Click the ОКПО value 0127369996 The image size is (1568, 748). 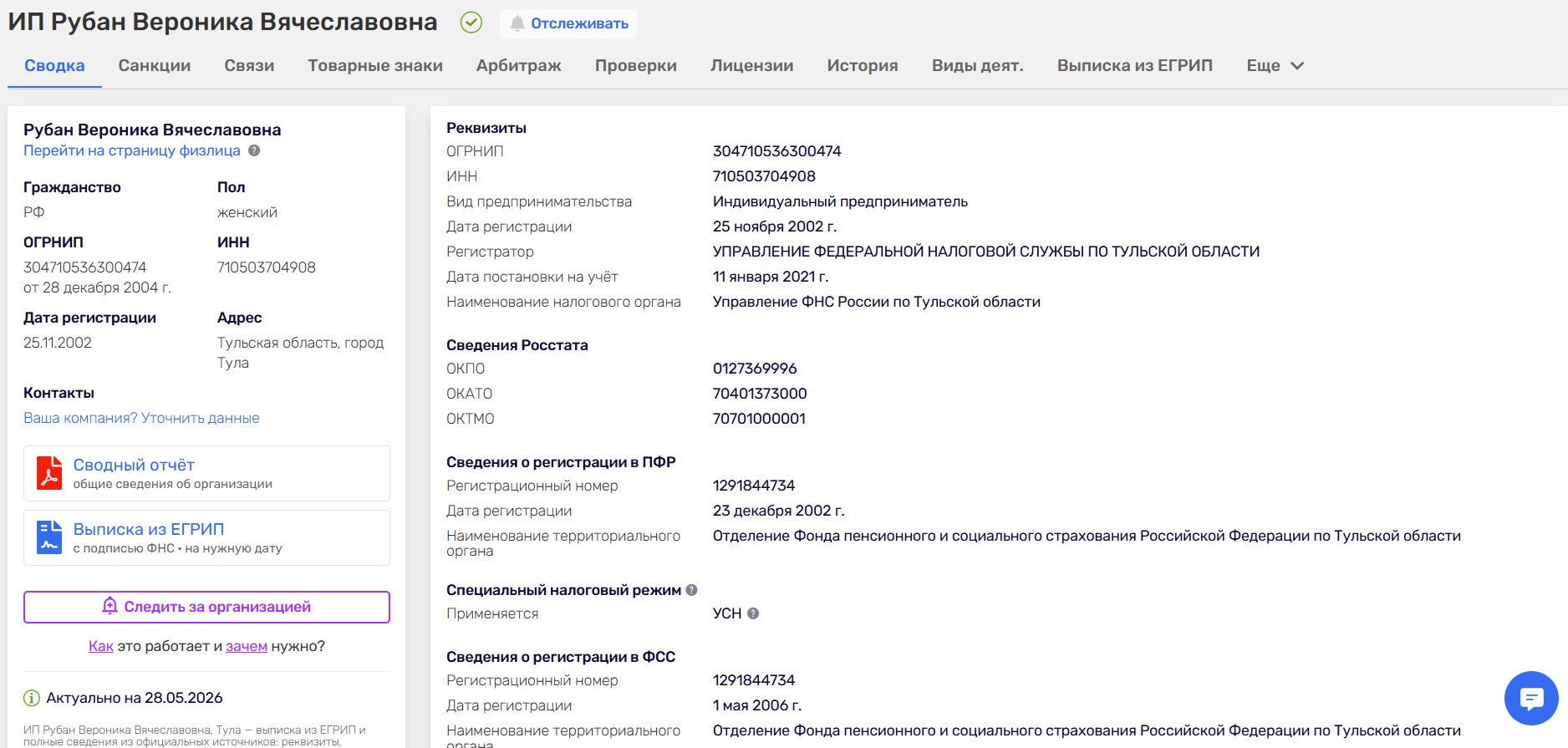755,369
